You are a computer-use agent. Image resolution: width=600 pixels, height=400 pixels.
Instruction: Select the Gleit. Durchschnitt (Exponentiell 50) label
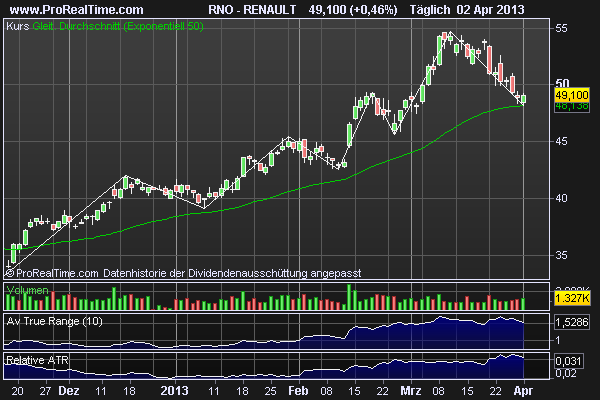click(118, 26)
